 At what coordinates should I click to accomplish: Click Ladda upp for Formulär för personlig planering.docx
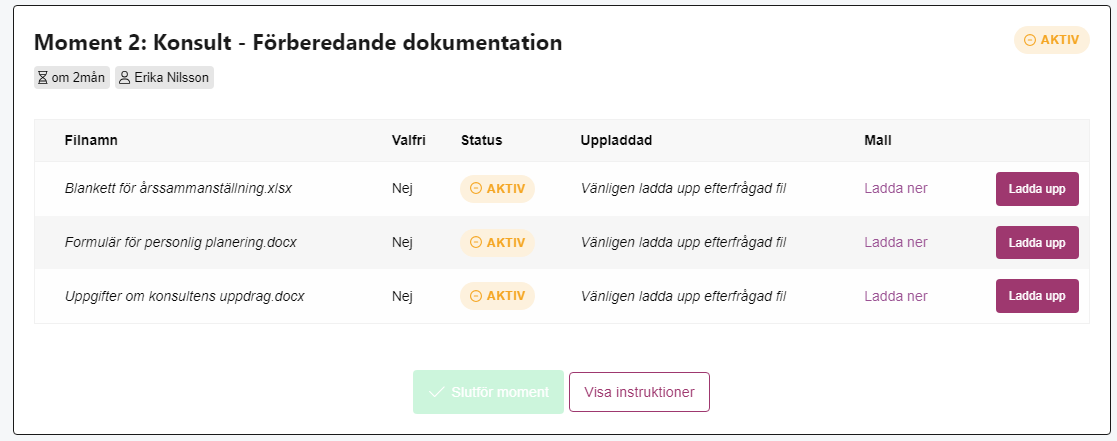point(1037,242)
